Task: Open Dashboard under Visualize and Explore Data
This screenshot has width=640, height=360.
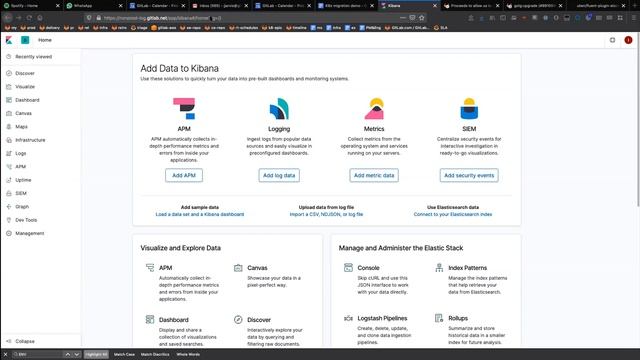Action: click(x=173, y=320)
